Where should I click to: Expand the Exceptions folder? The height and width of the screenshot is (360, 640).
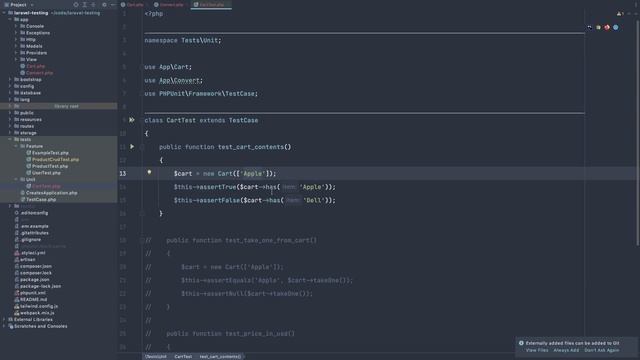[16, 33]
